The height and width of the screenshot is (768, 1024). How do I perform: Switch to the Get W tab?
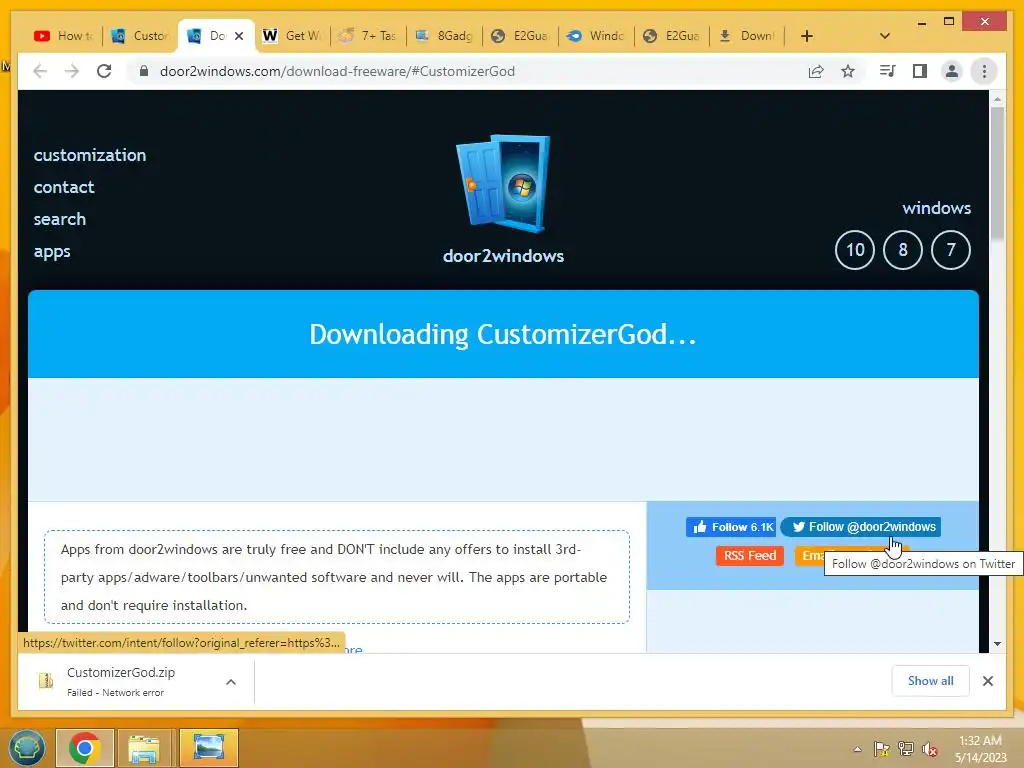coord(292,36)
